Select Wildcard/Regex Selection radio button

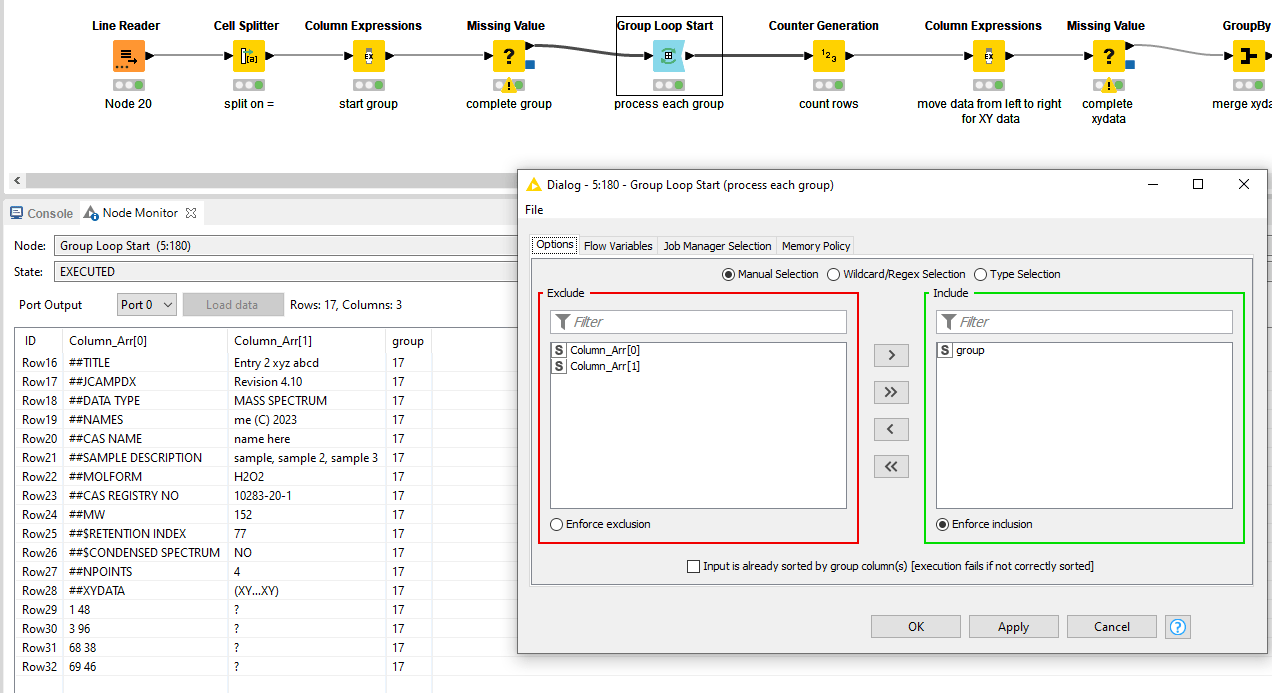click(834, 274)
